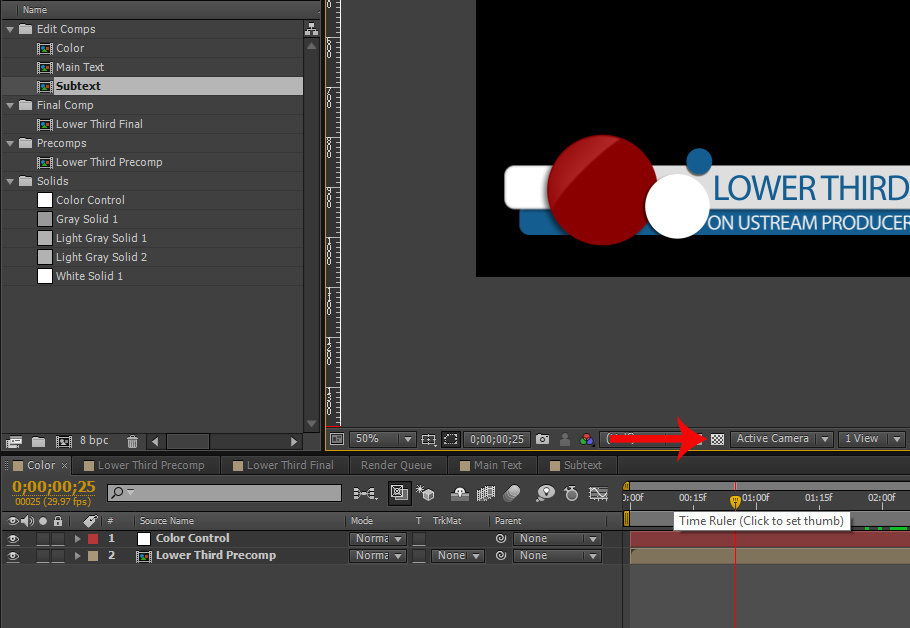Collapse the Solids folder
The image size is (910, 628).
pos(10,181)
